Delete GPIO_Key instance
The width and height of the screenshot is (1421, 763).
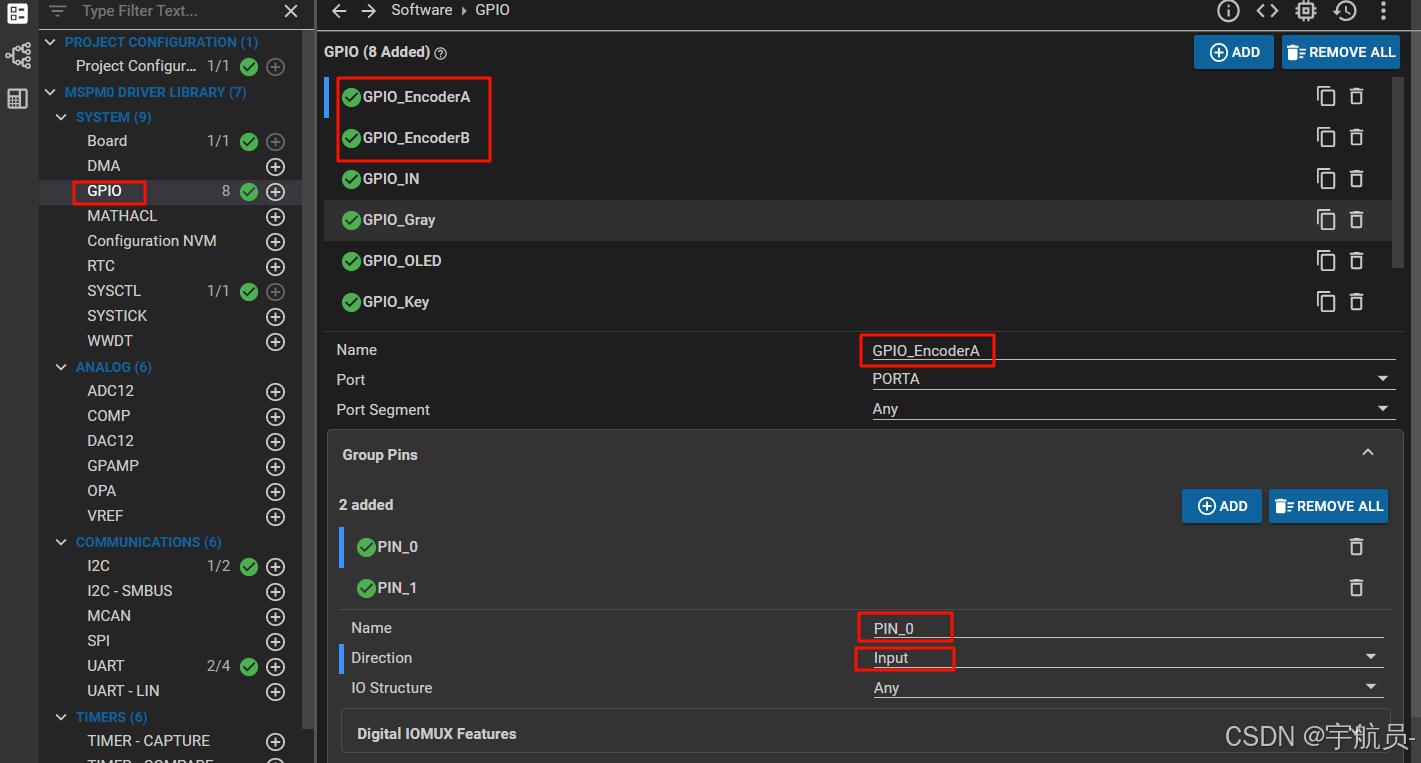[x=1356, y=302]
